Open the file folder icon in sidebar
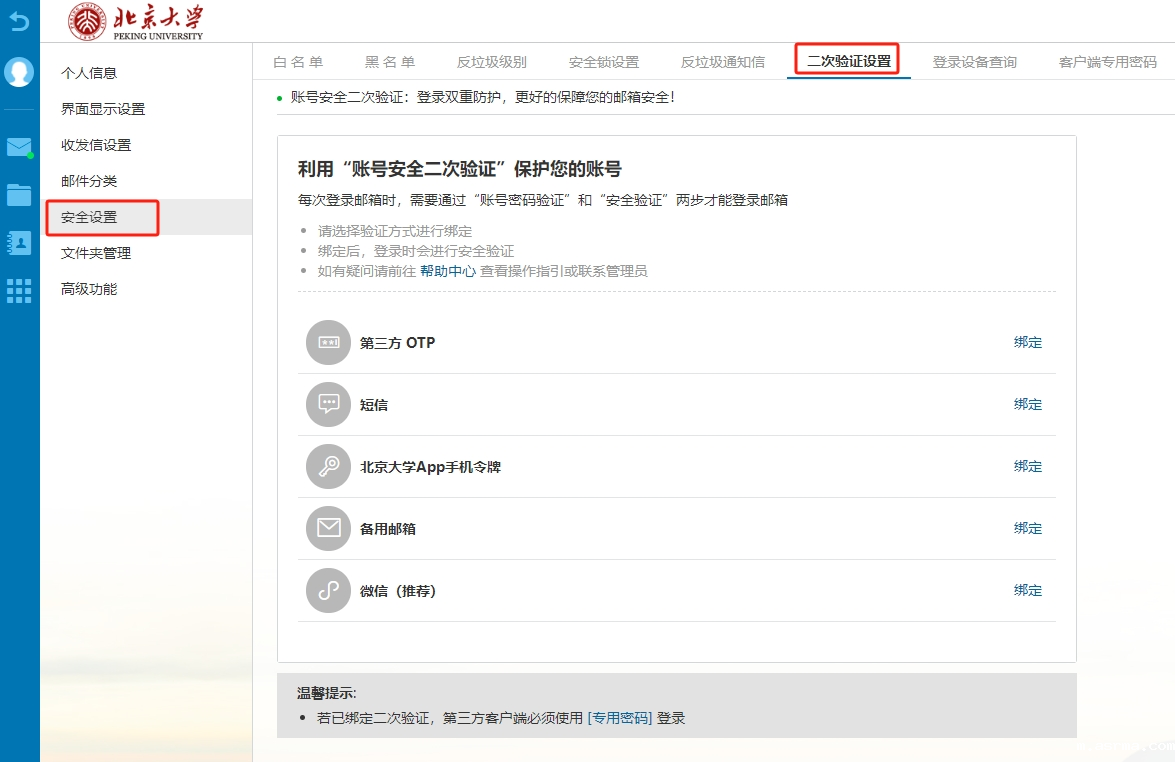The width and height of the screenshot is (1175, 762). (x=19, y=195)
